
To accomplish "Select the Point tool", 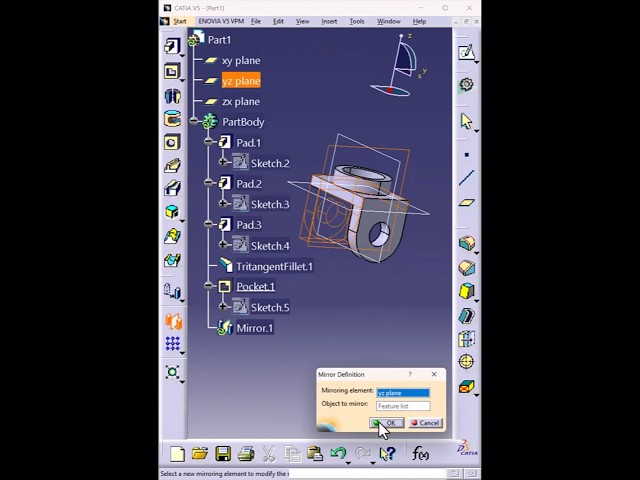I will [x=467, y=155].
